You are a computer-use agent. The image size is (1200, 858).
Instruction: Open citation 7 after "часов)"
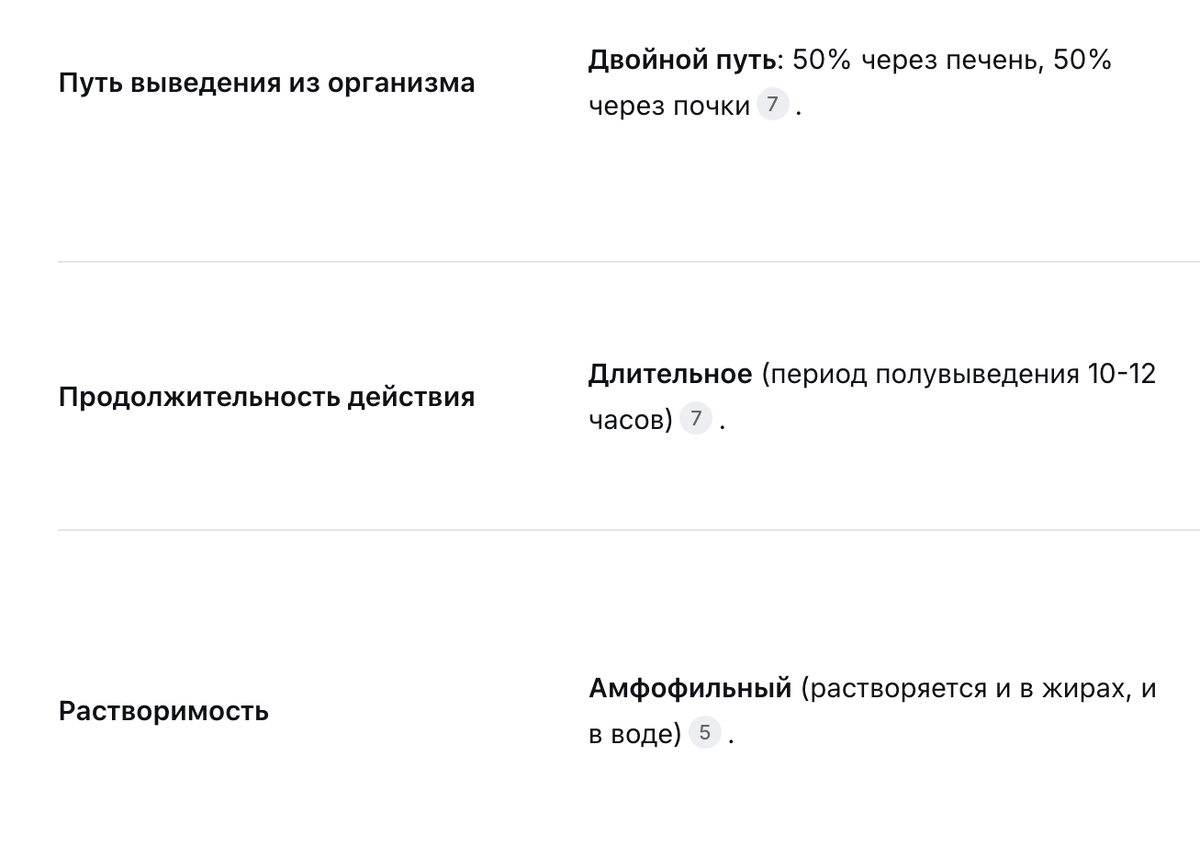click(696, 419)
